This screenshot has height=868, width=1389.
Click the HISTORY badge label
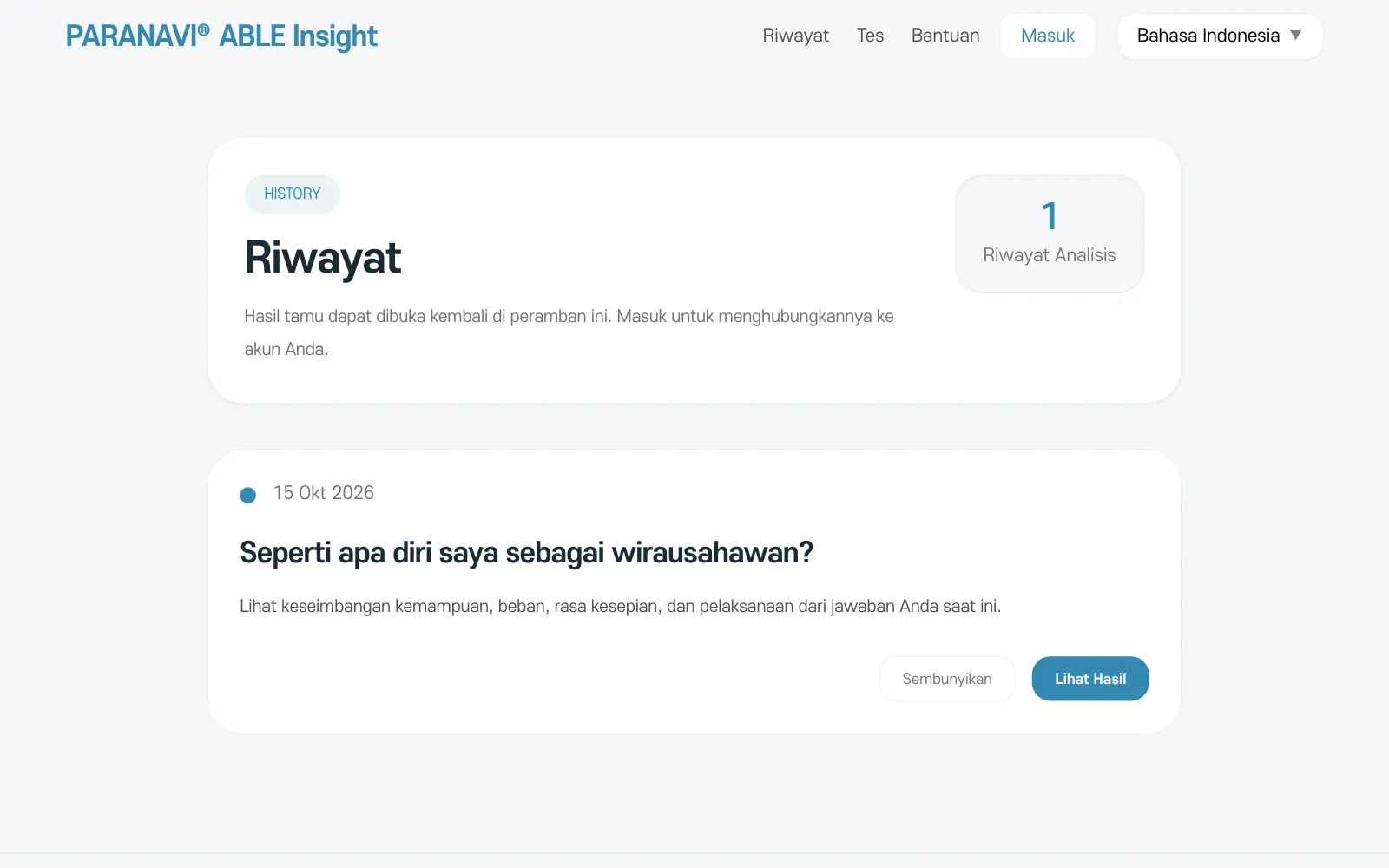[293, 194]
